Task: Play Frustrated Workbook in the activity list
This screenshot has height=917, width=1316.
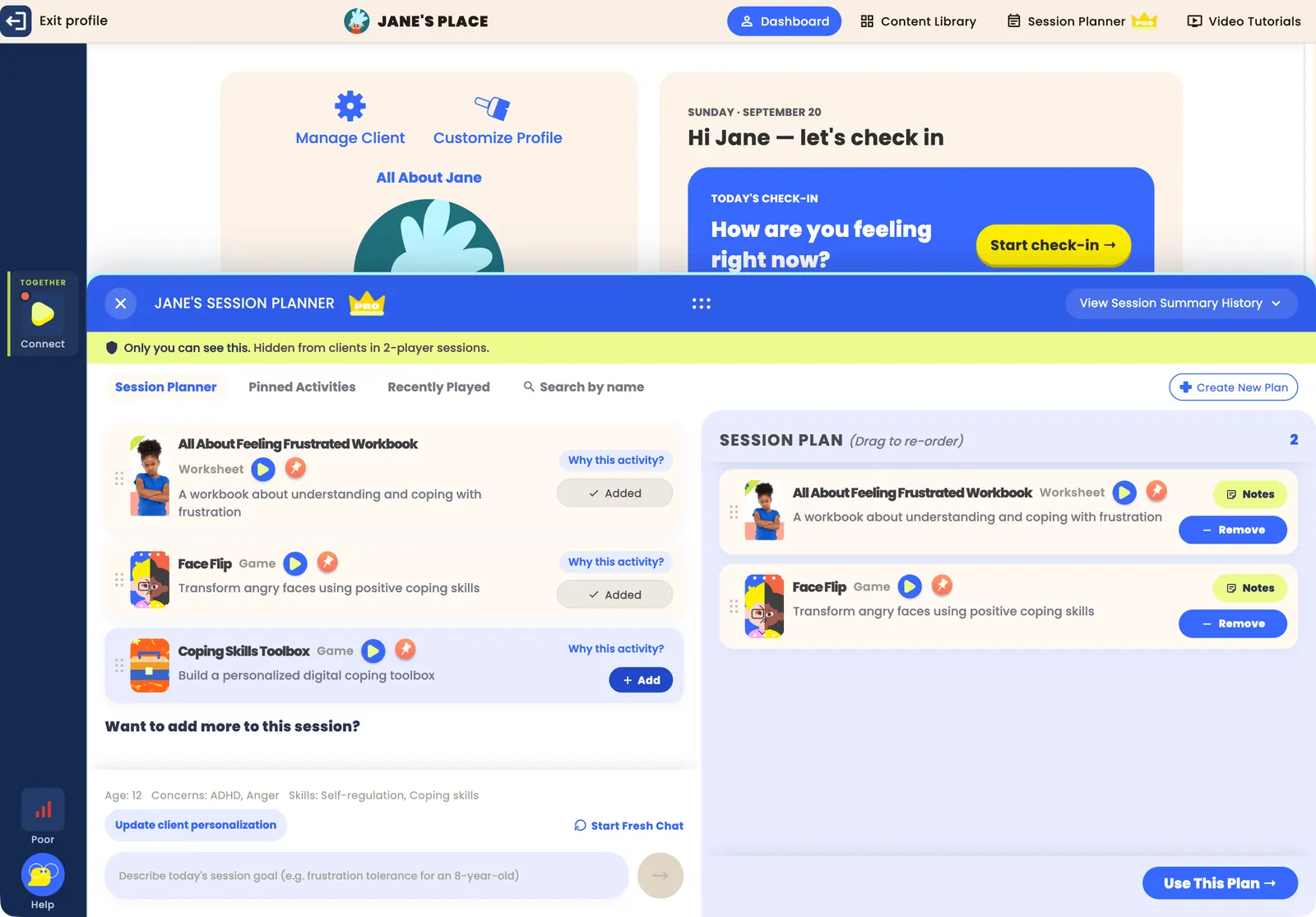Action: coord(263,469)
